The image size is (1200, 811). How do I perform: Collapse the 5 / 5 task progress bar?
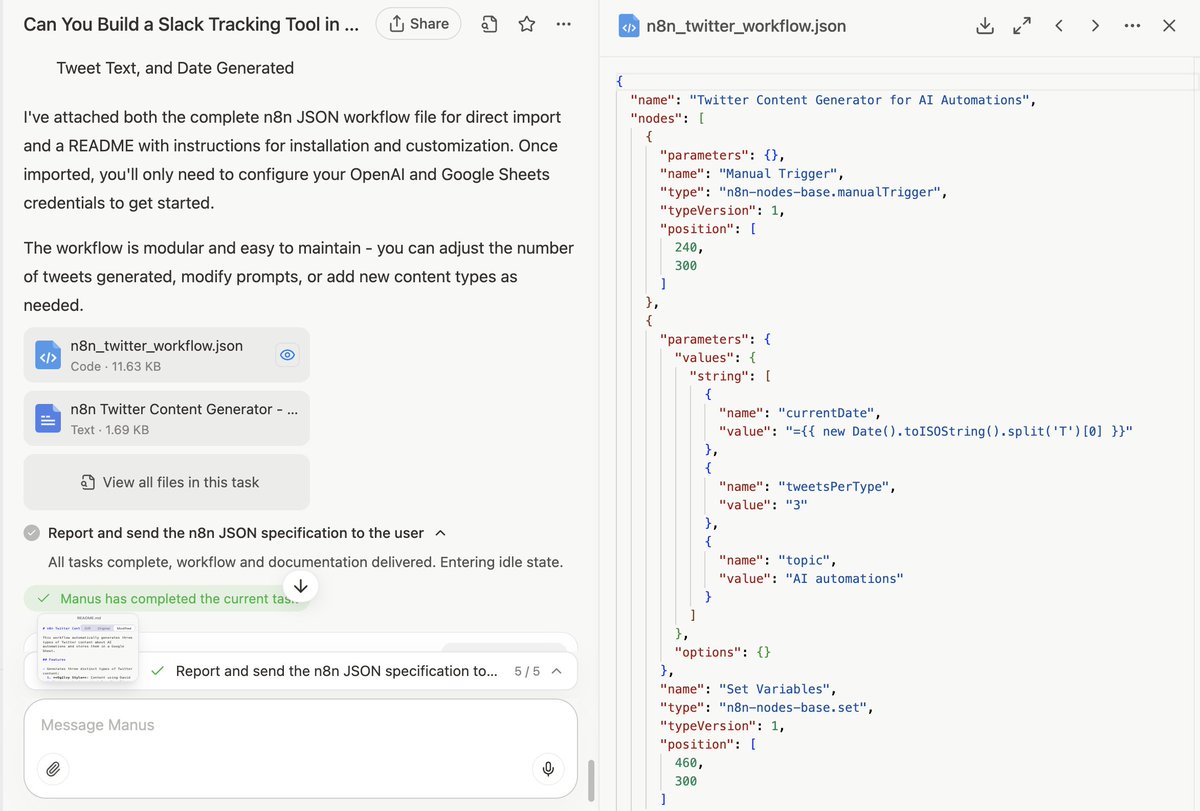pyautogui.click(x=557, y=671)
